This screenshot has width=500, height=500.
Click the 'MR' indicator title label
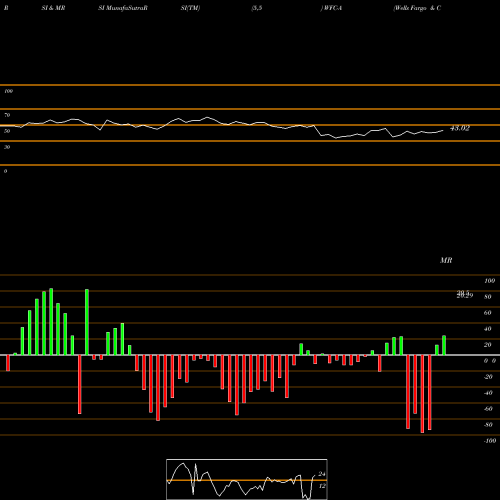[446, 260]
